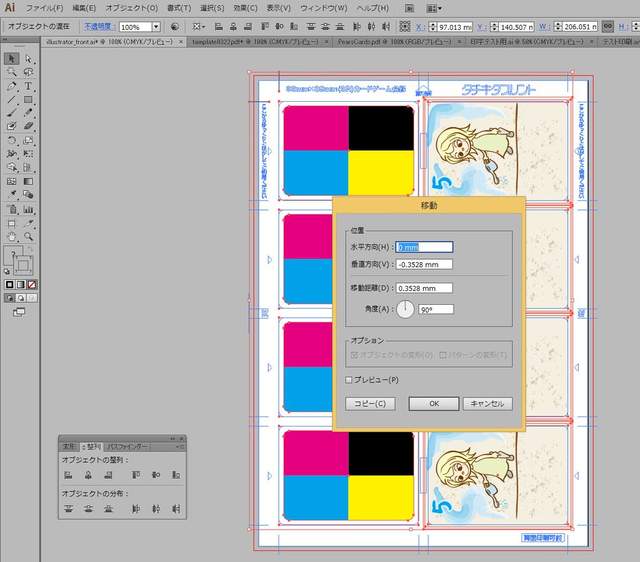
Task: Open the opacity percentage dropdown
Action: click(x=156, y=26)
